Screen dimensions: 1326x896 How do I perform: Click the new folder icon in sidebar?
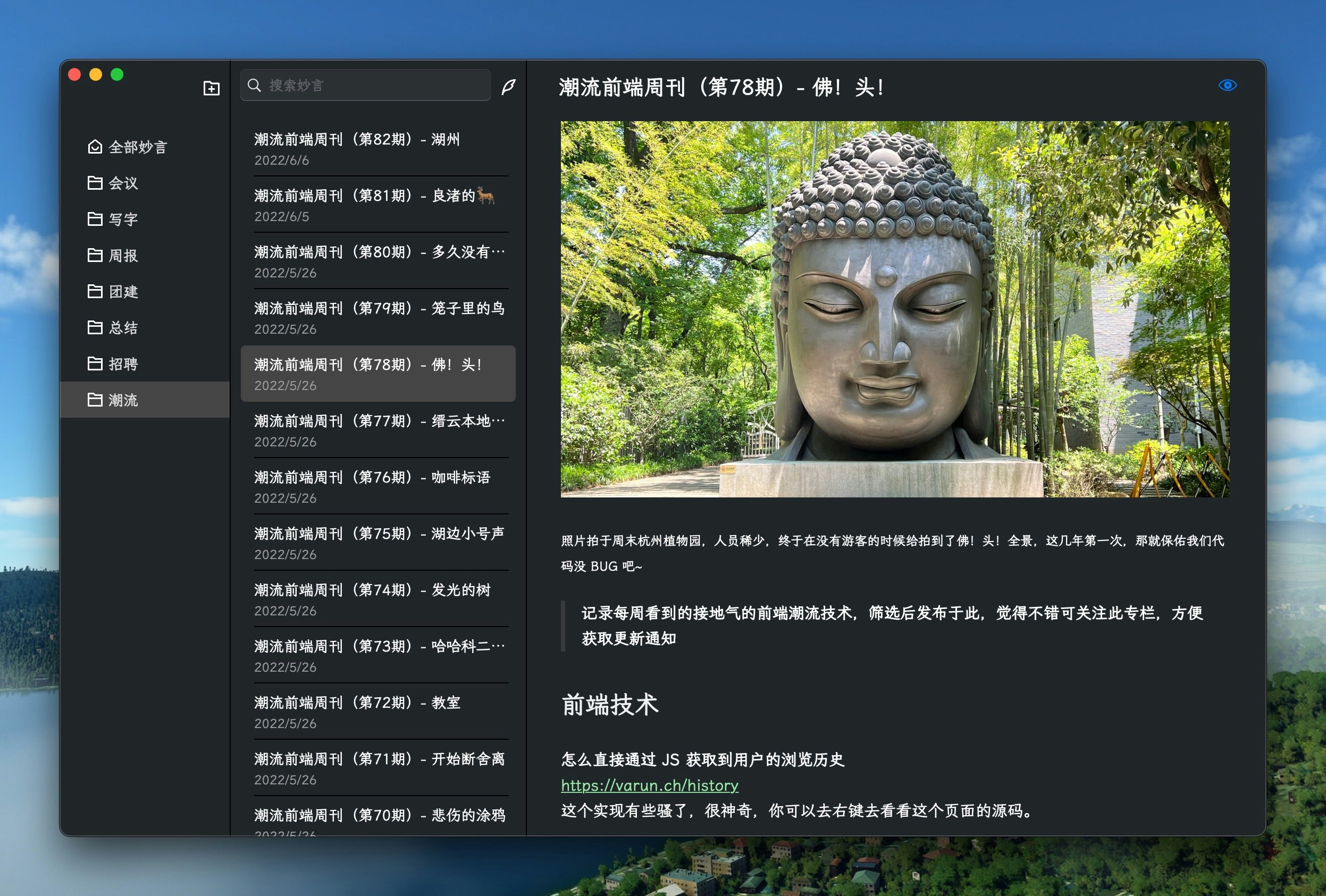(211, 88)
